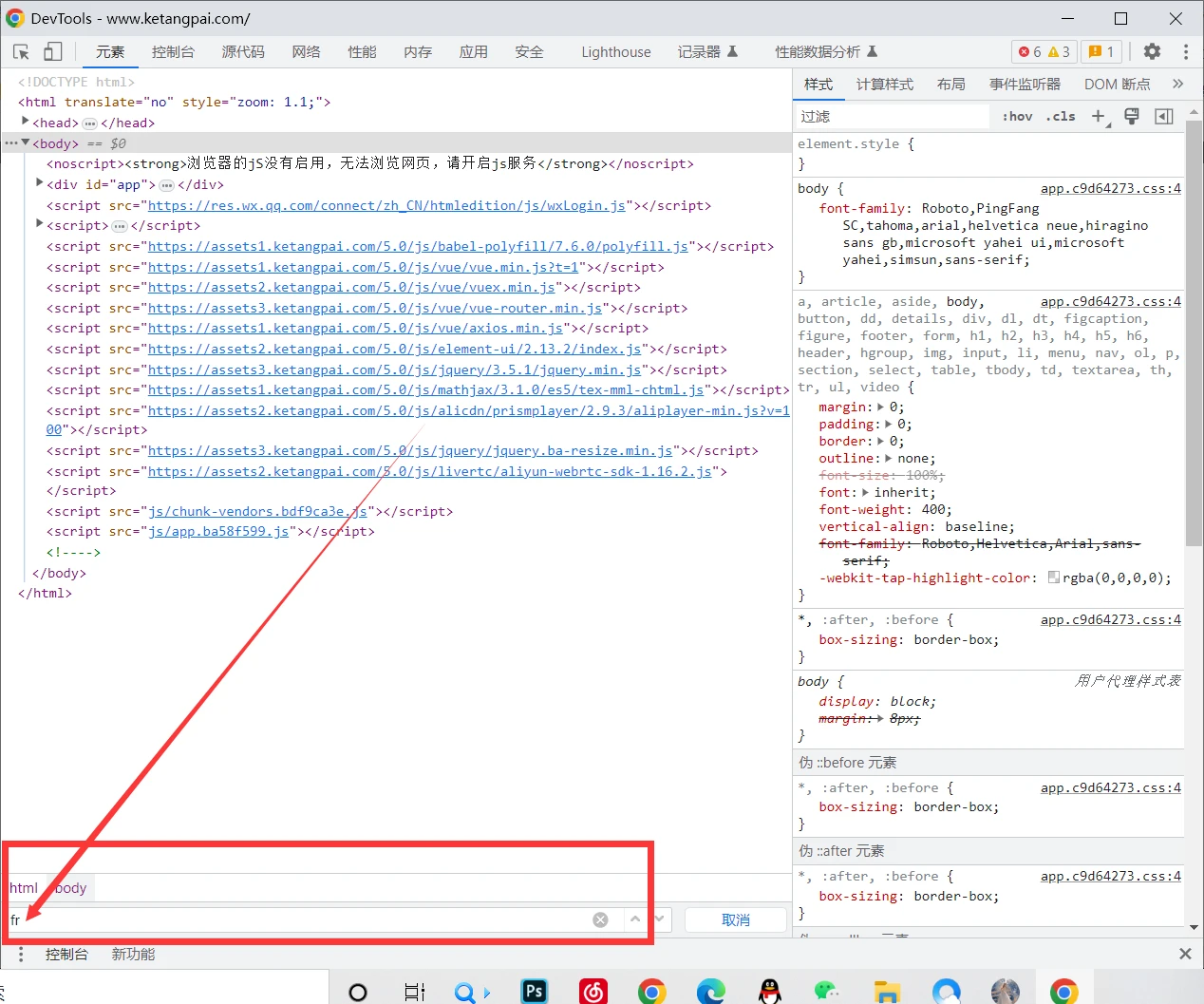Open the 内存 tab
This screenshot has height=1004, width=1204.
click(x=418, y=52)
